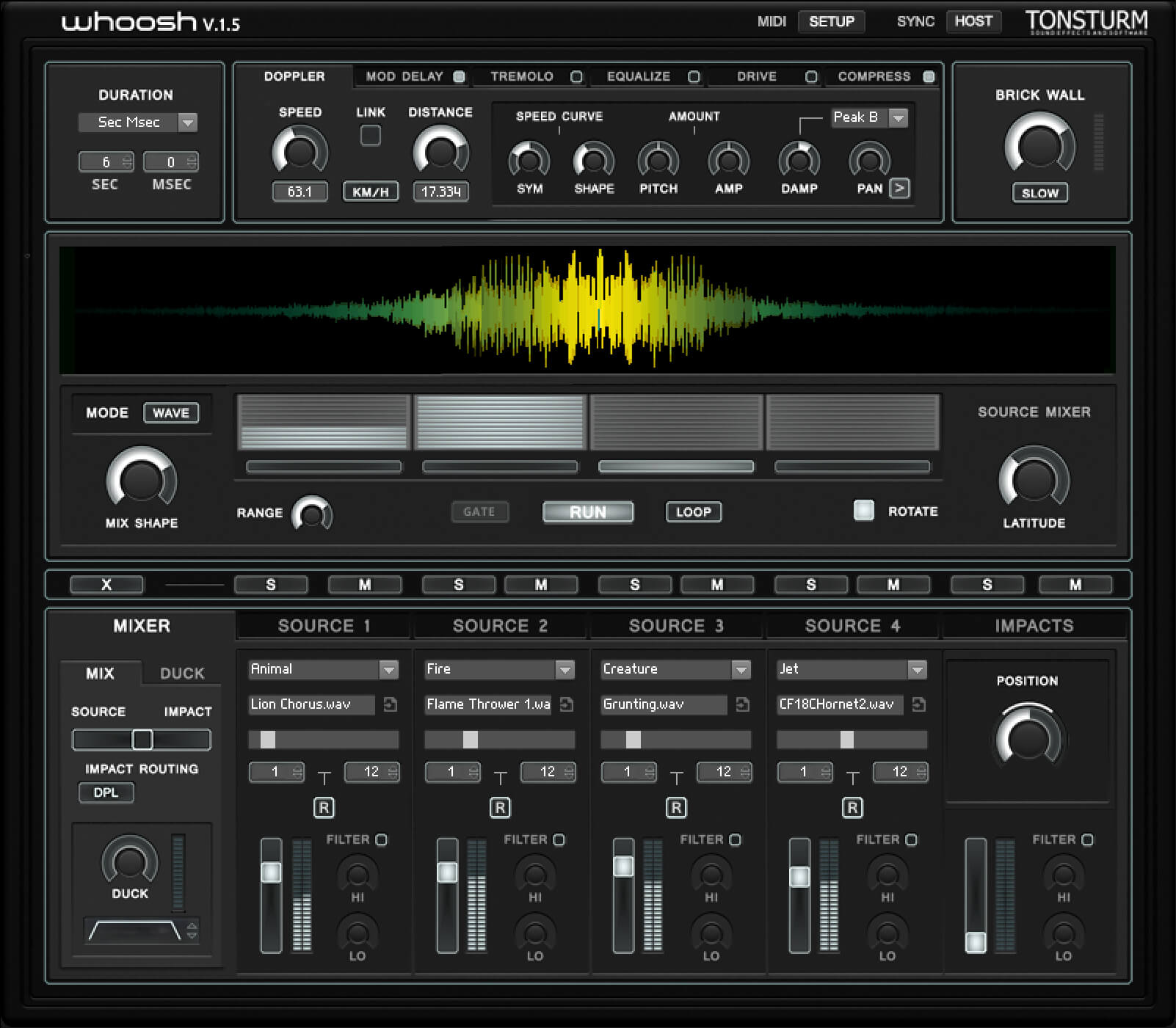
Task: Click Source 3 HI filter knob
Action: [711, 874]
